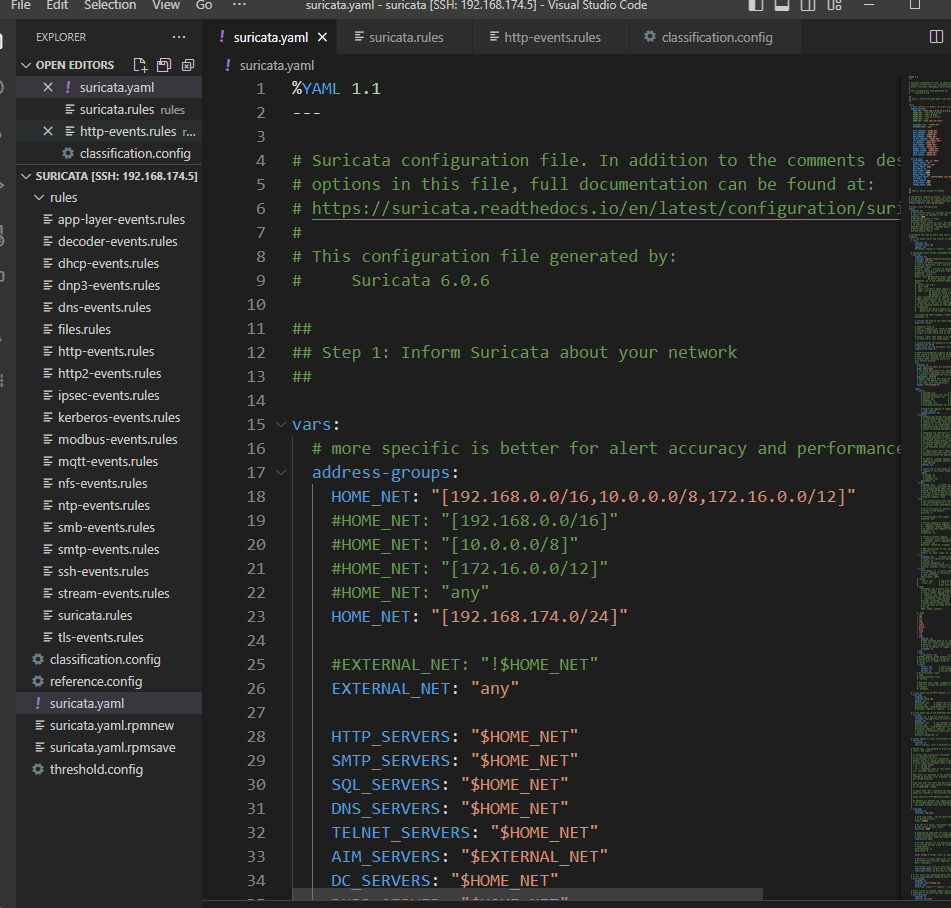Click Save All icon in Open Editors
The height and width of the screenshot is (908, 951).
click(164, 65)
